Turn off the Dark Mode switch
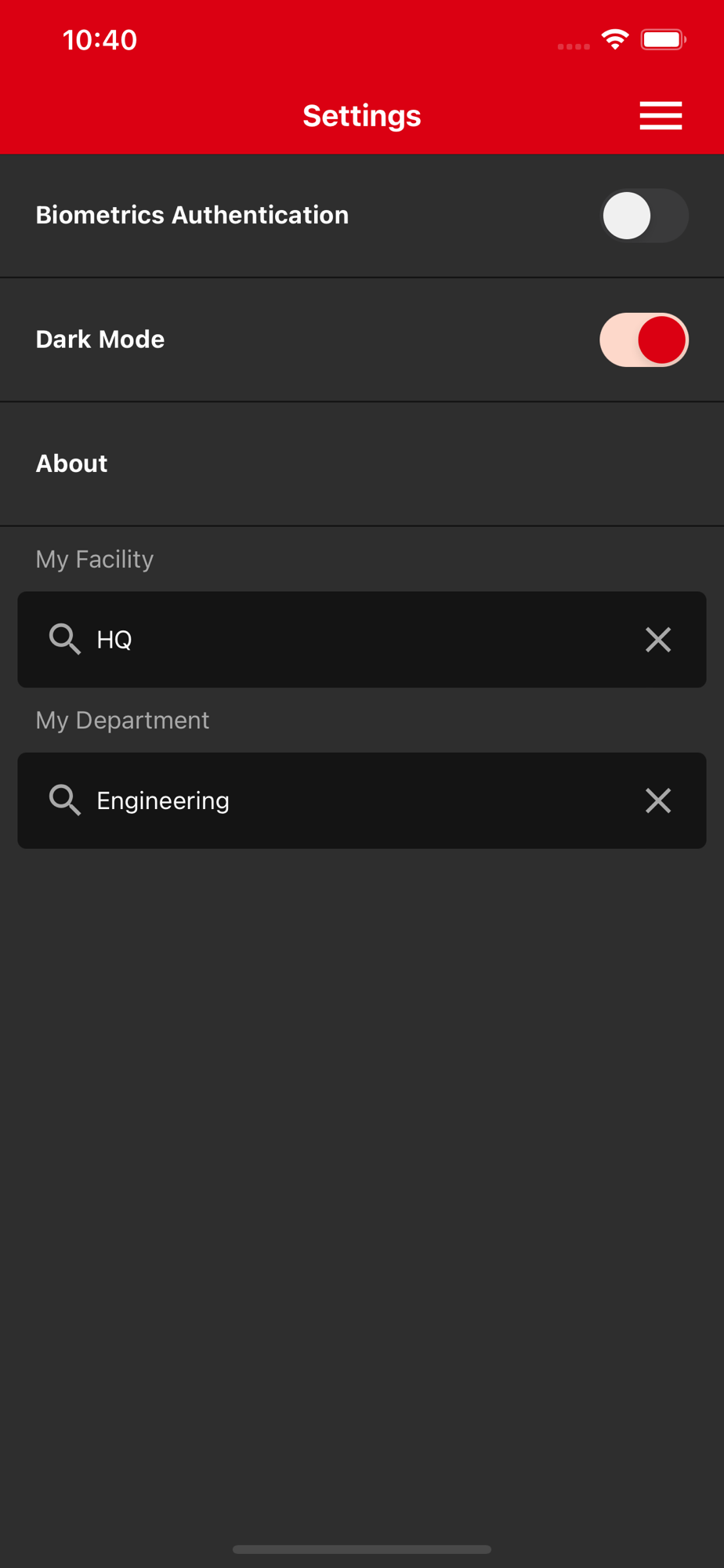This screenshot has height=1568, width=724. point(643,339)
